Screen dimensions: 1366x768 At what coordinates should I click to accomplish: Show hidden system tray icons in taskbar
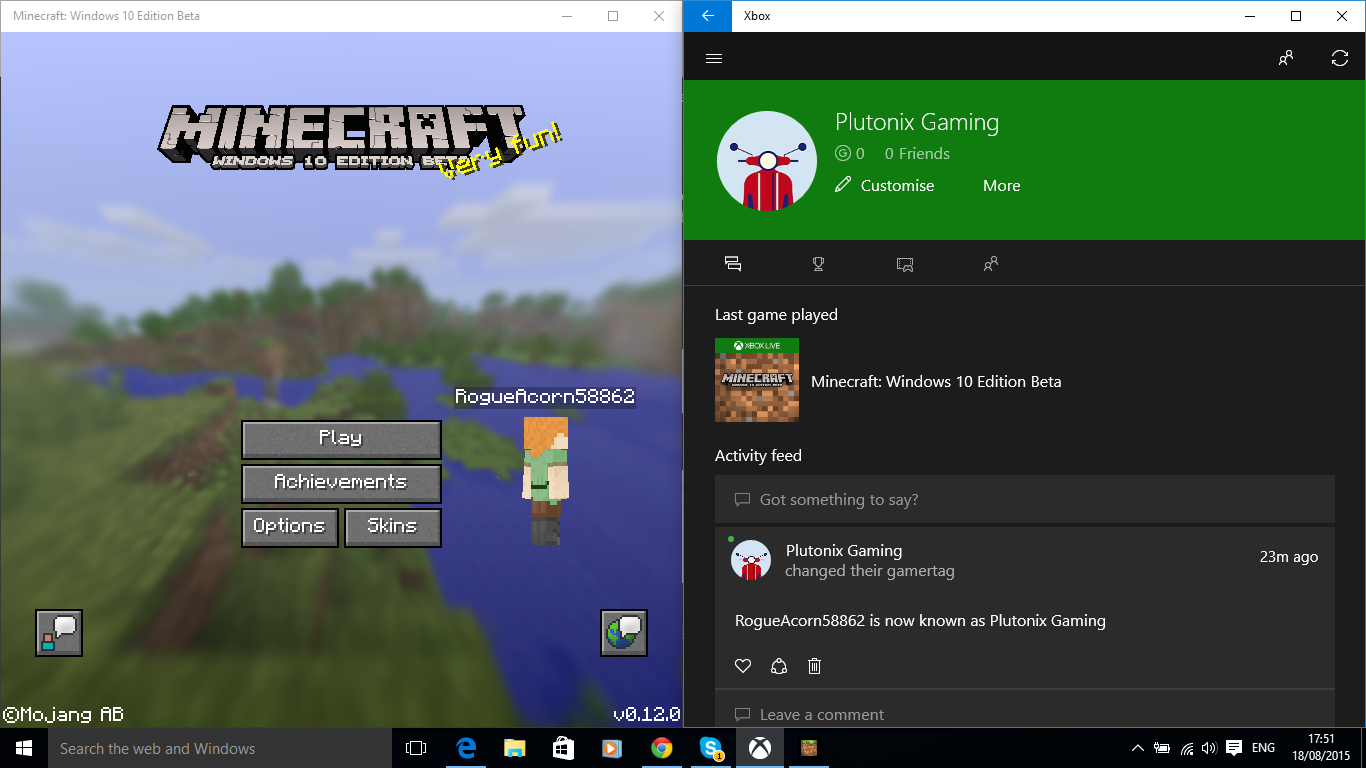pyautogui.click(x=1137, y=748)
